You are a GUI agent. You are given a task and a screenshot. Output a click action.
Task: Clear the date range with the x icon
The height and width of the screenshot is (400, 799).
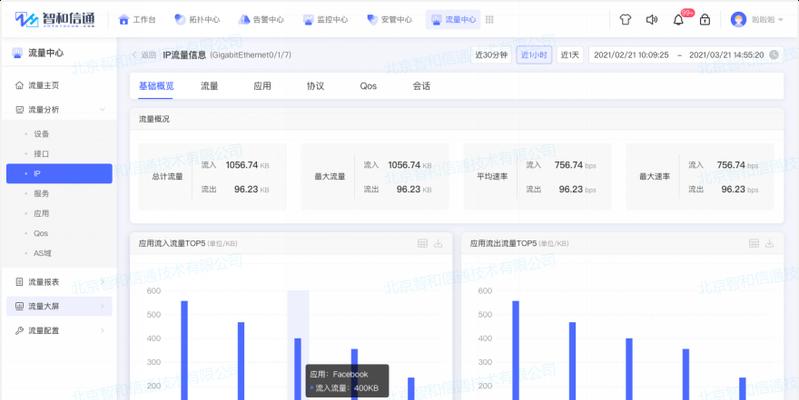coord(774,55)
